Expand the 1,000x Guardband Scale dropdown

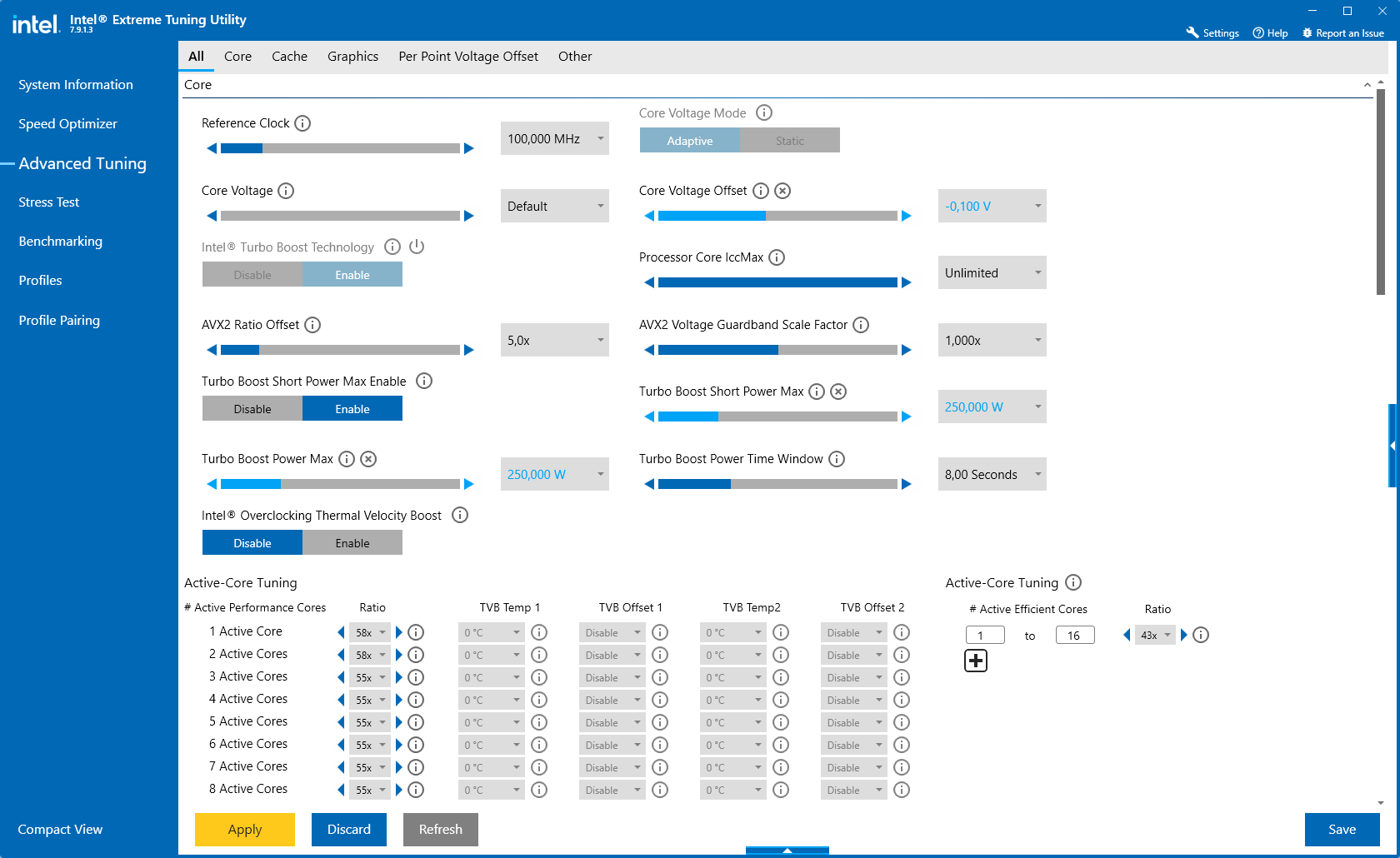(992, 340)
